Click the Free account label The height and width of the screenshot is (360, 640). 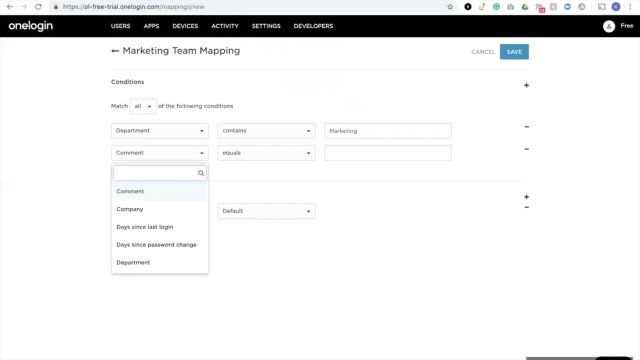coord(627,26)
